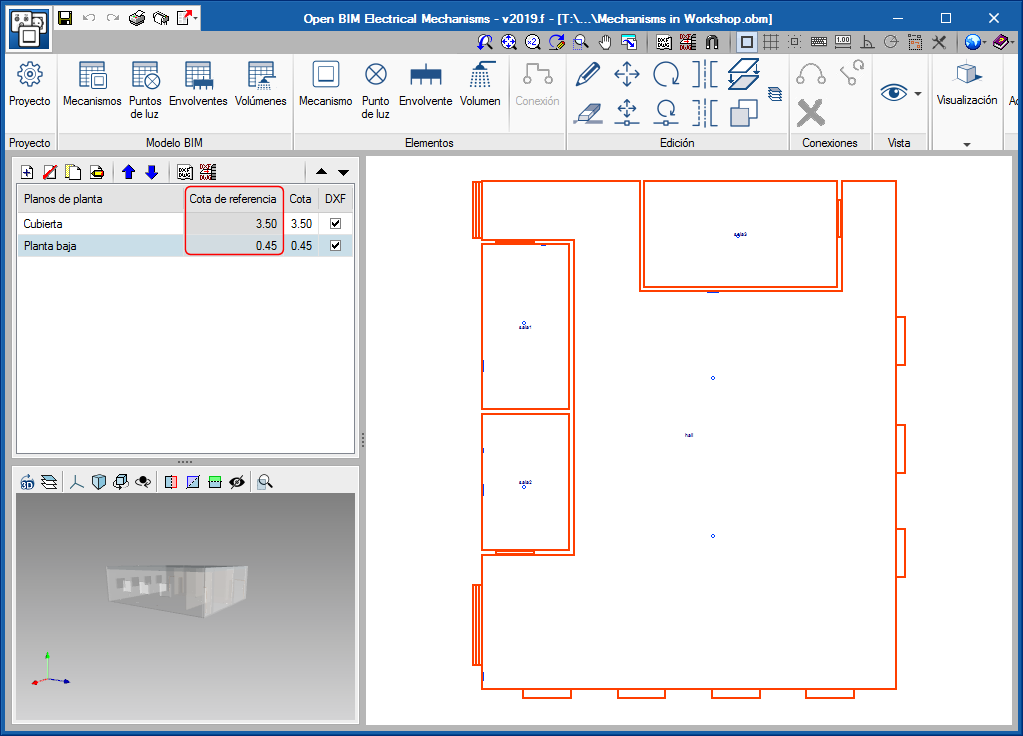1023x736 pixels.
Task: Toggle the red vertical section cut icon
Action: click(x=171, y=482)
